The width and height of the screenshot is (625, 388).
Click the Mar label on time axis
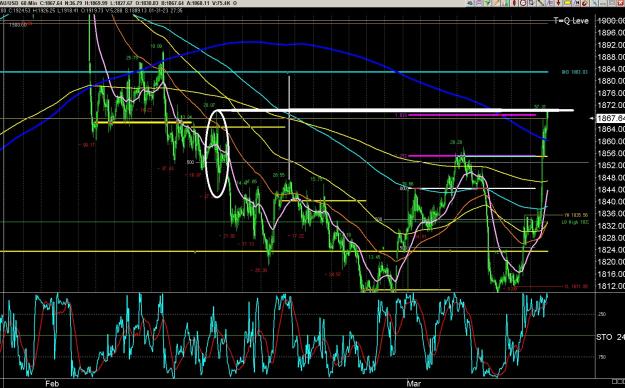pos(414,384)
